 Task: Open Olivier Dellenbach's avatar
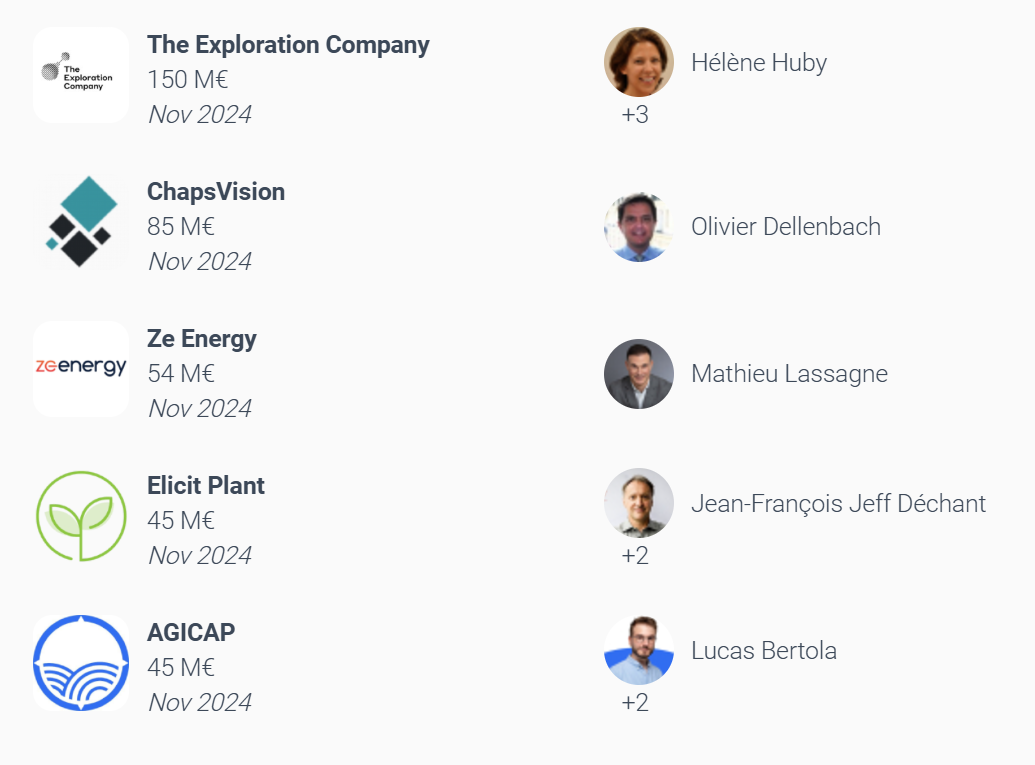point(638,227)
